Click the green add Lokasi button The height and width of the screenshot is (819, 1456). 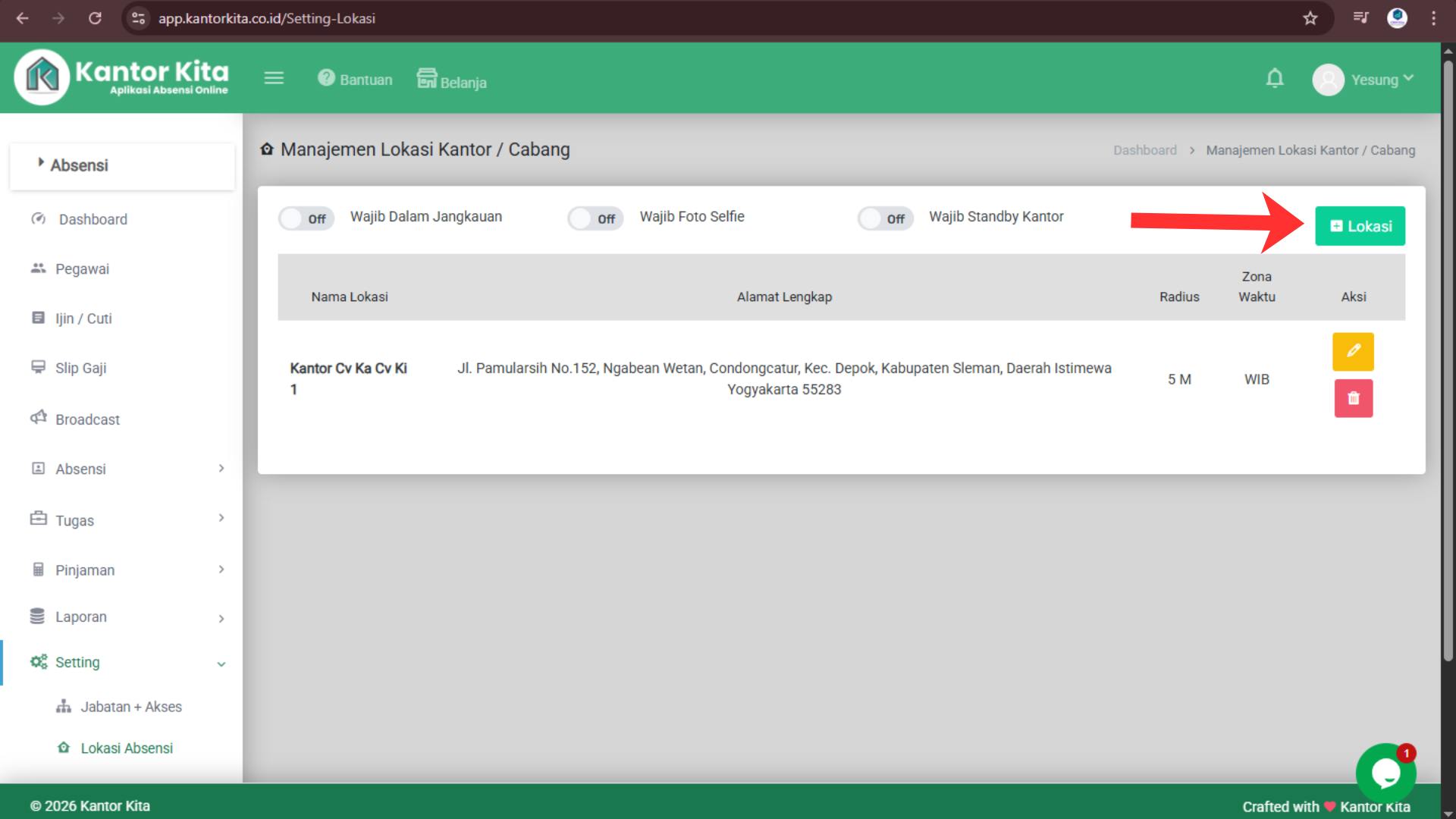[x=1360, y=226]
